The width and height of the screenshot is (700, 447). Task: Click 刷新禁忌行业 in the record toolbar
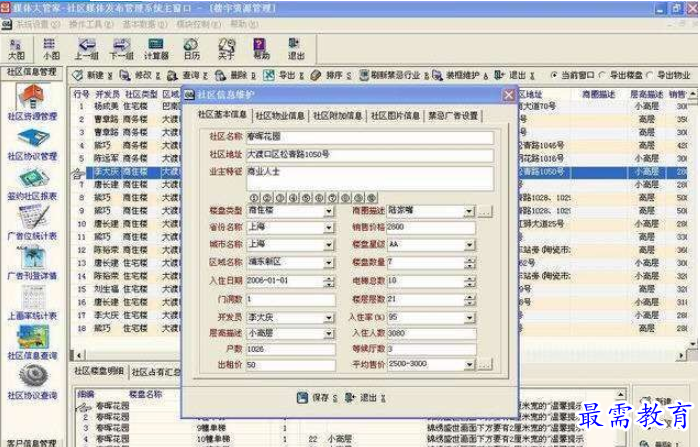pos(394,75)
